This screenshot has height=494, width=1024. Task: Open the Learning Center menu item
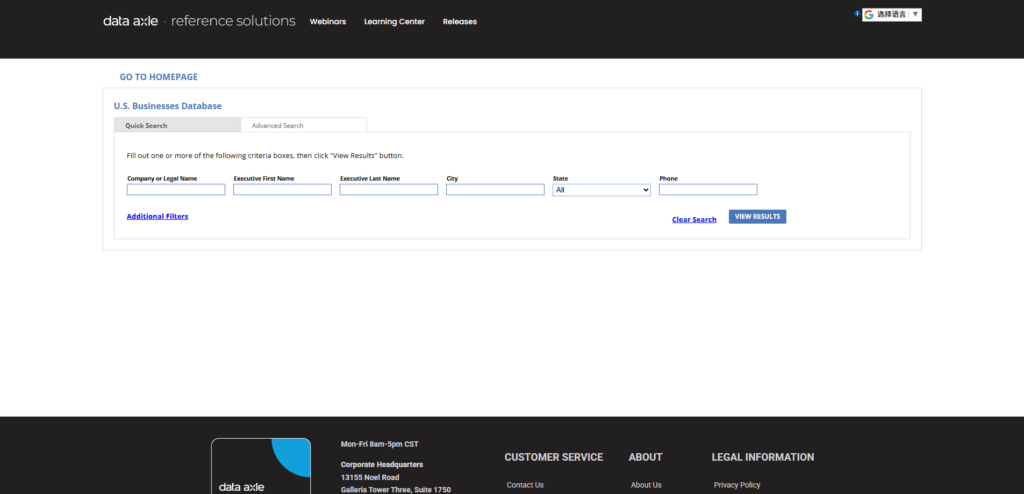(394, 22)
